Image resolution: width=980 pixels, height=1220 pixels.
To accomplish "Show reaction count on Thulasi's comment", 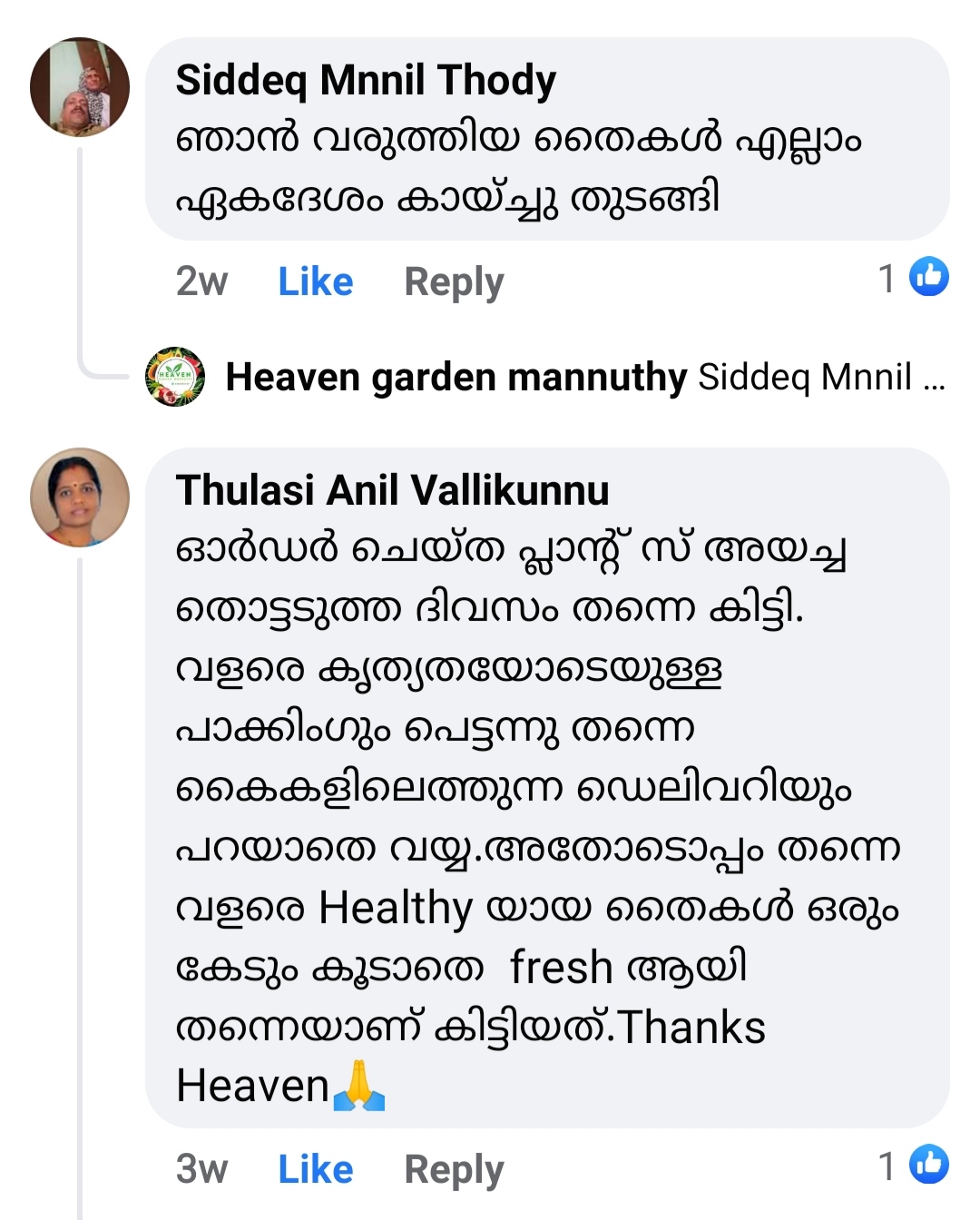I will (x=887, y=1166).
